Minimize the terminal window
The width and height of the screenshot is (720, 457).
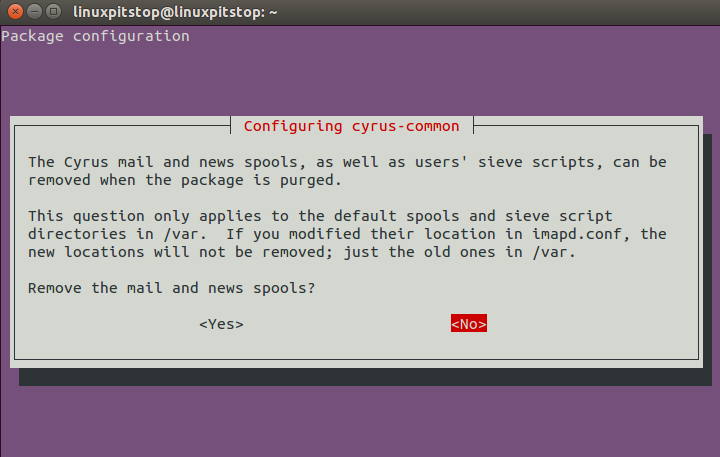point(34,11)
